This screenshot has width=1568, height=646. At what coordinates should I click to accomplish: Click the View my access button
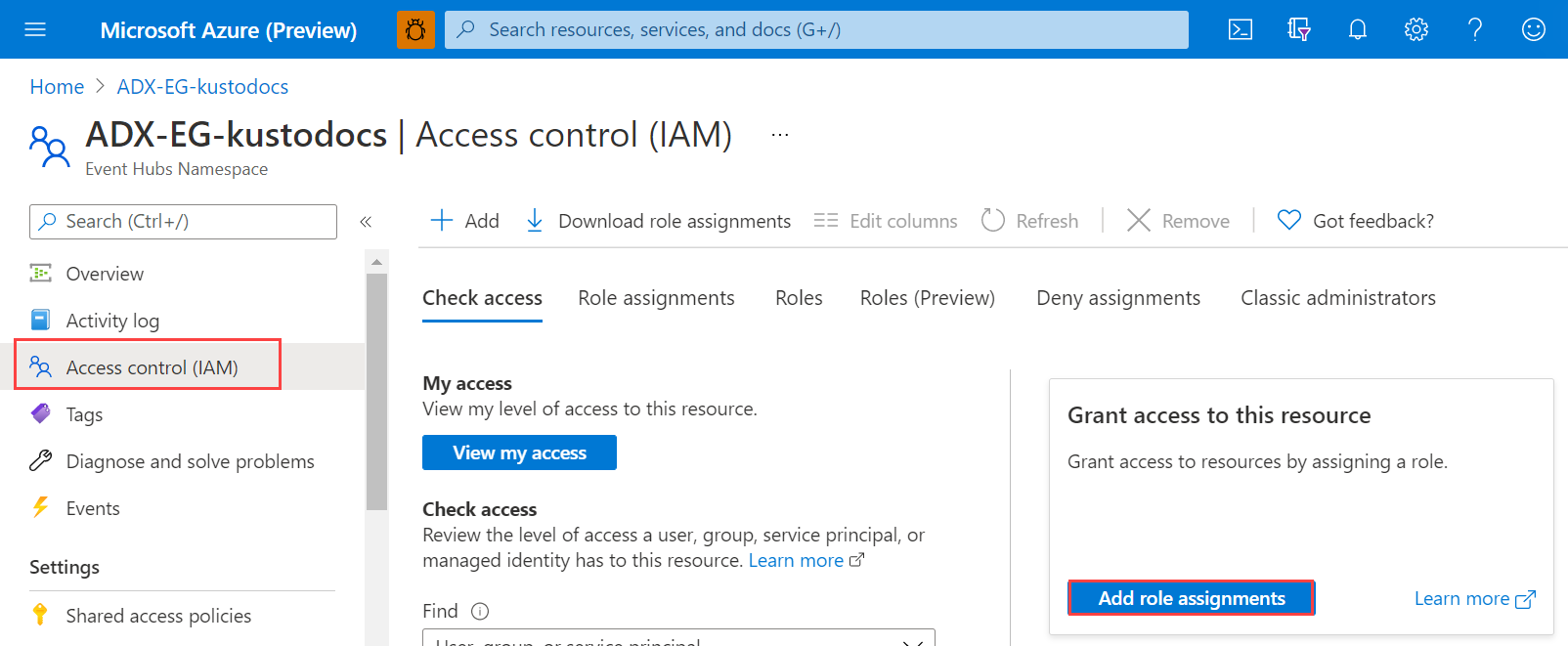(519, 452)
